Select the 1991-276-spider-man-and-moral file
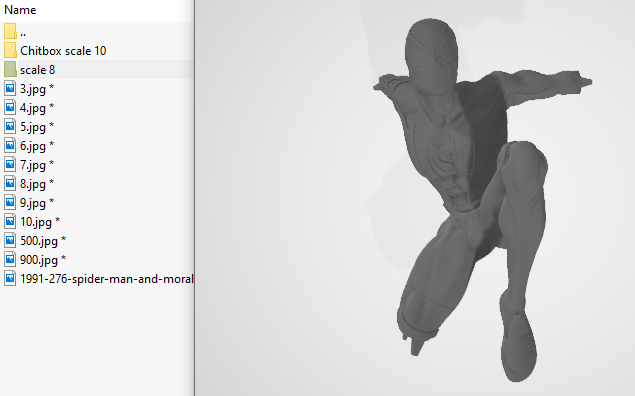 (107, 279)
